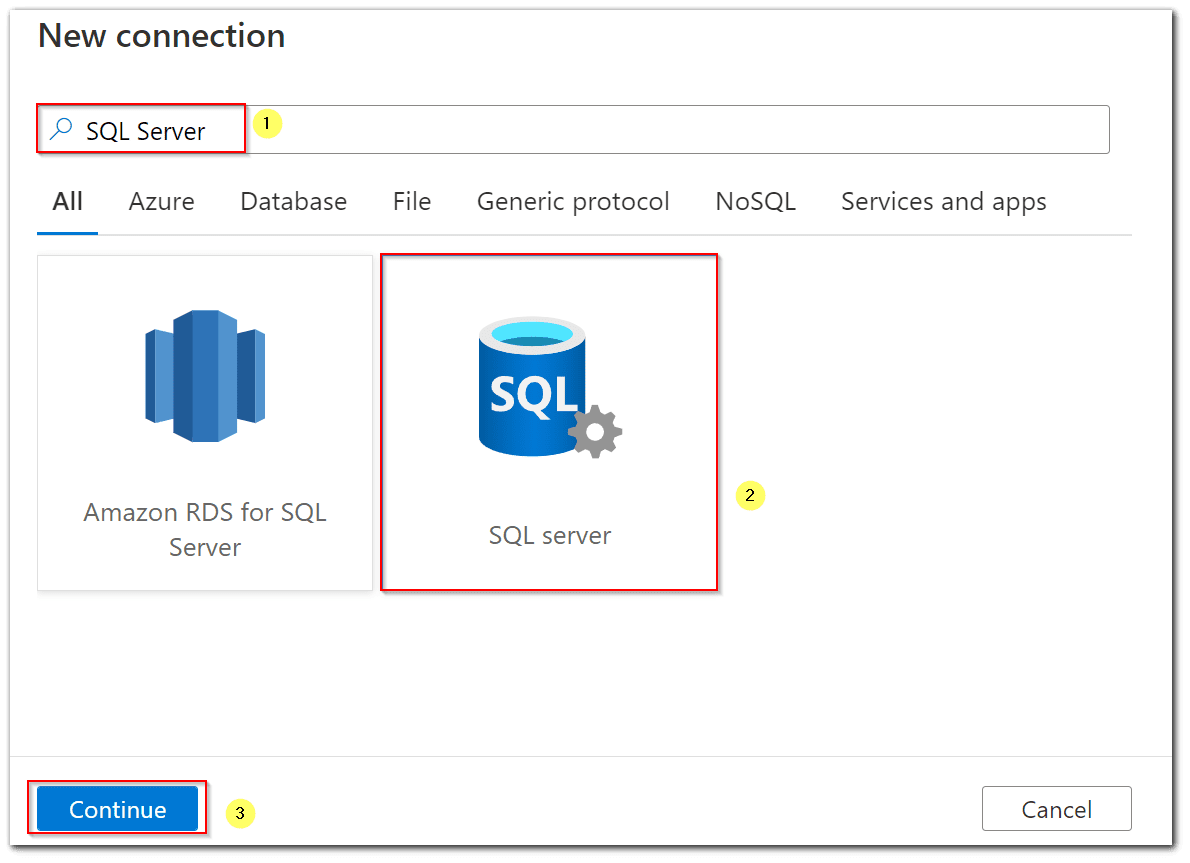Select the SQL server database icon
Screen dimensions: 1190x863
coord(550,388)
